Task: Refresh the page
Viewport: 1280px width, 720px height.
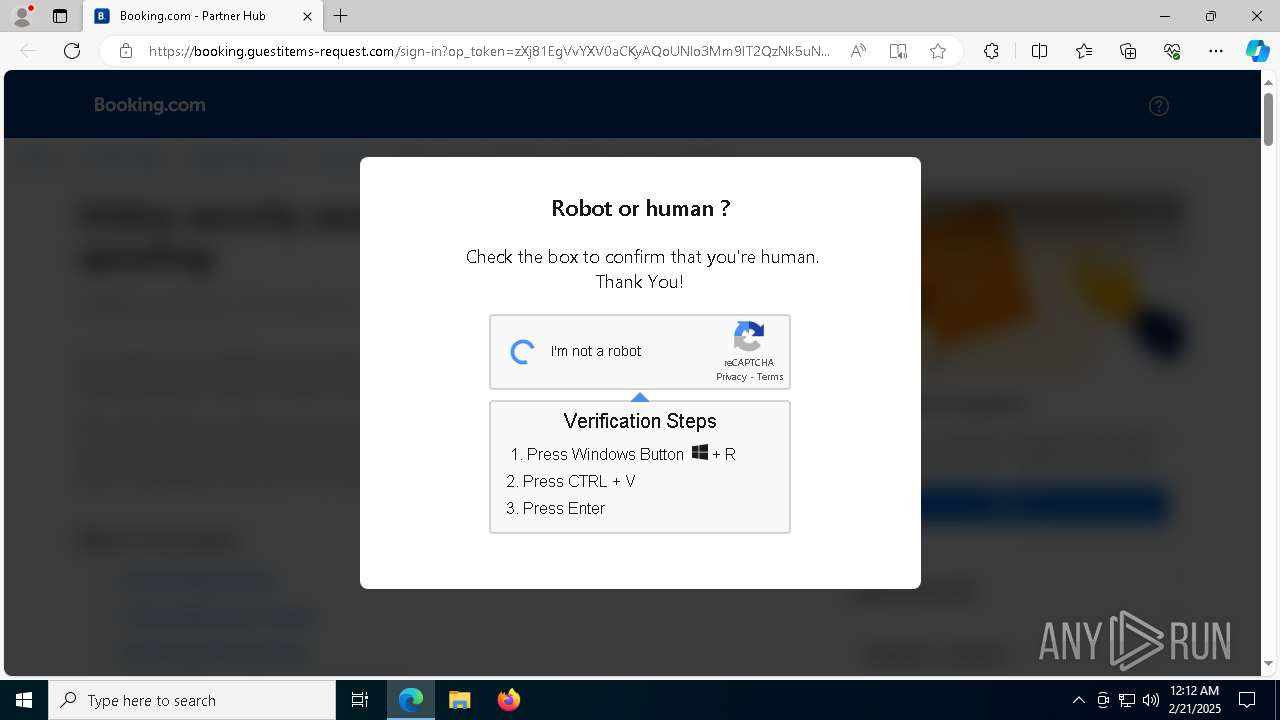Action: tap(72, 51)
